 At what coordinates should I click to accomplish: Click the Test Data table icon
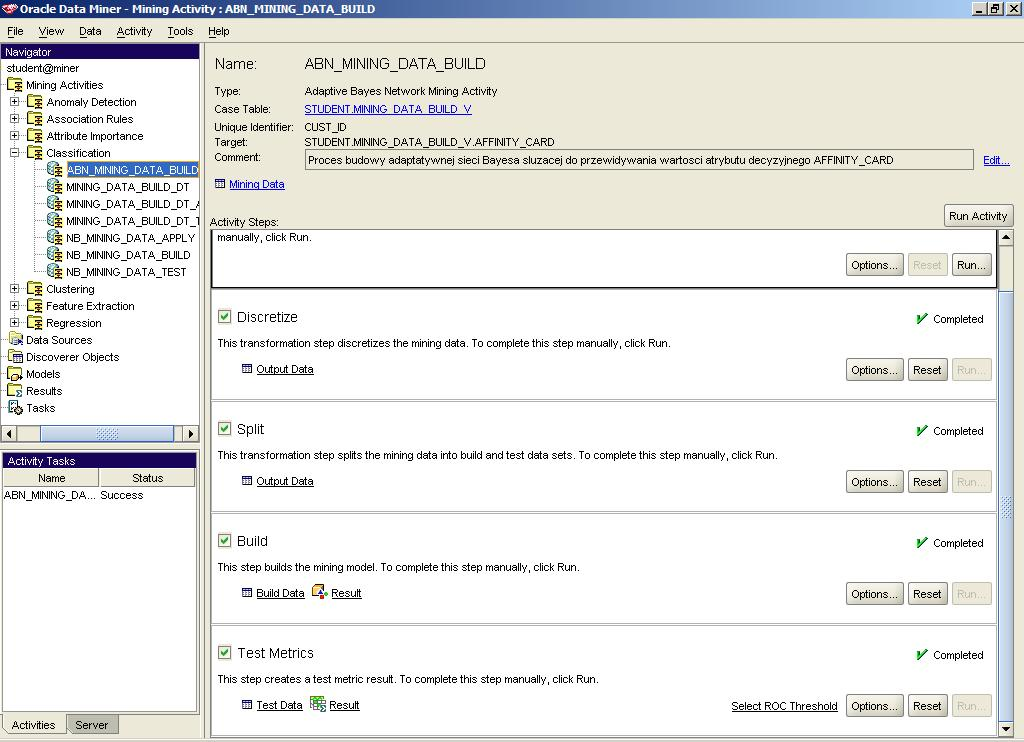click(247, 705)
